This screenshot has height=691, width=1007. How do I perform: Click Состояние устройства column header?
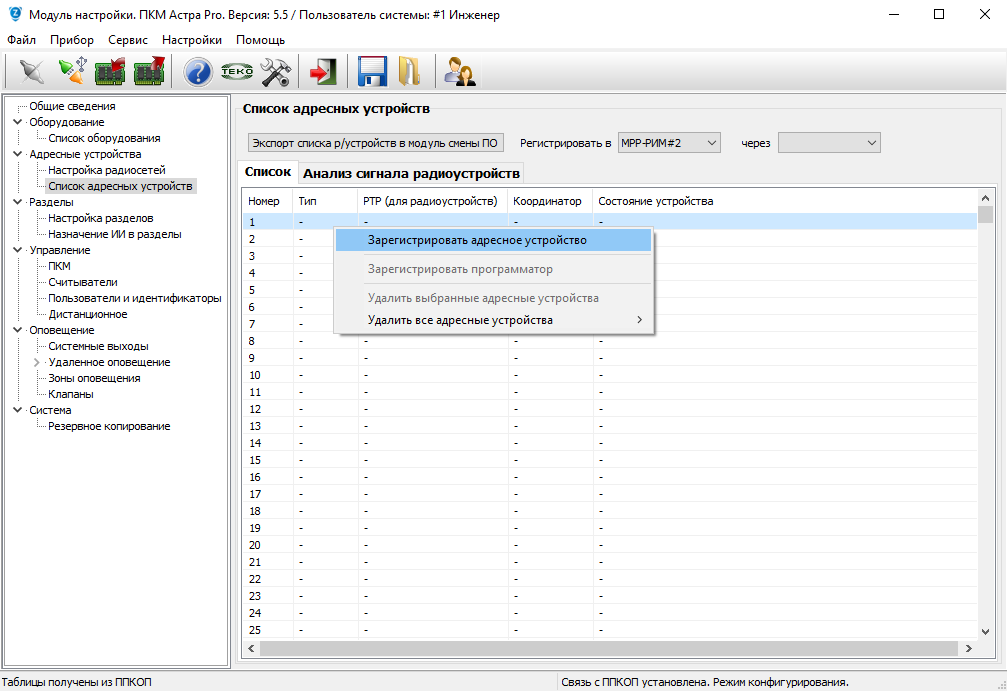point(785,201)
